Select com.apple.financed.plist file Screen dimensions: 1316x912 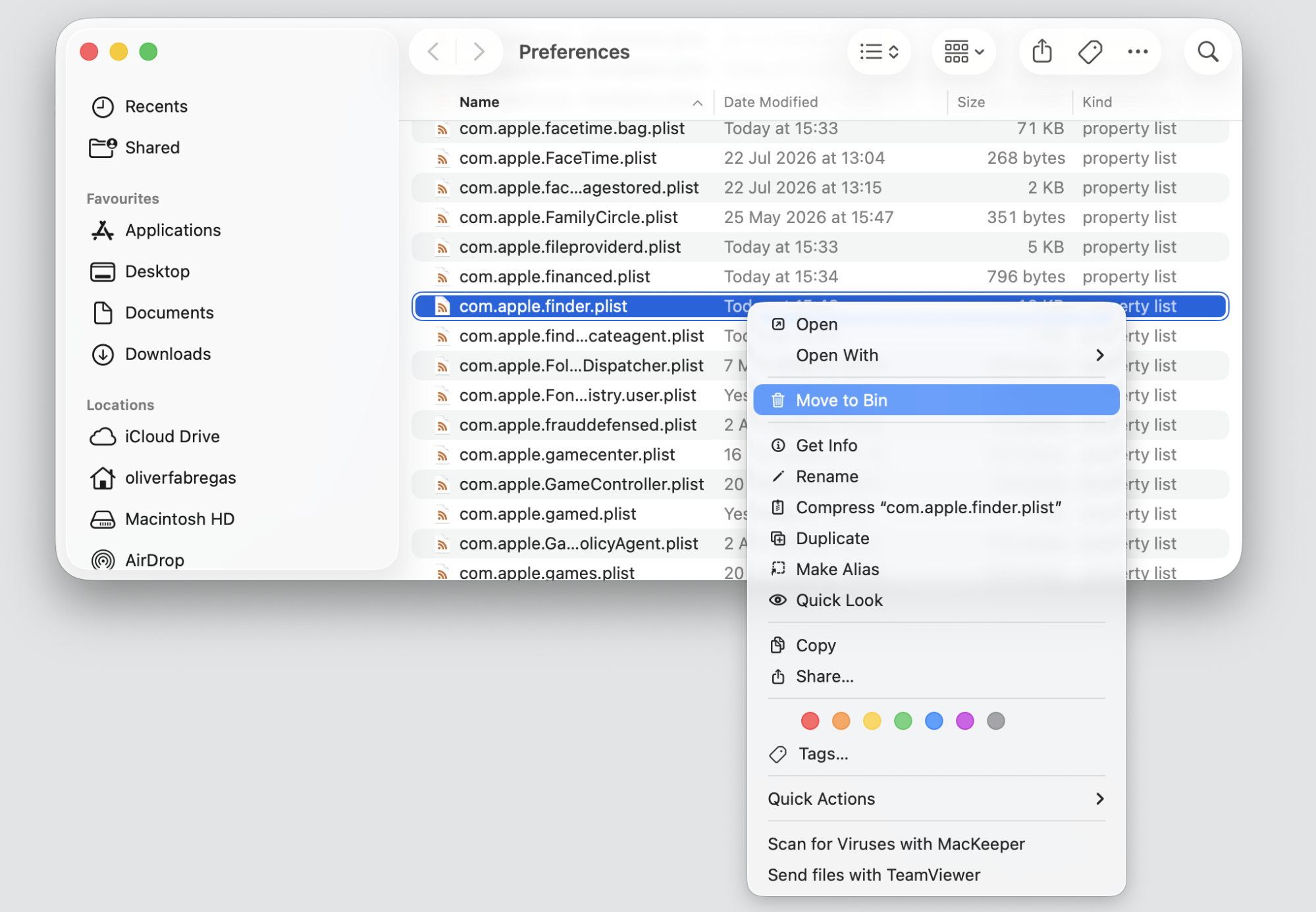click(x=820, y=276)
